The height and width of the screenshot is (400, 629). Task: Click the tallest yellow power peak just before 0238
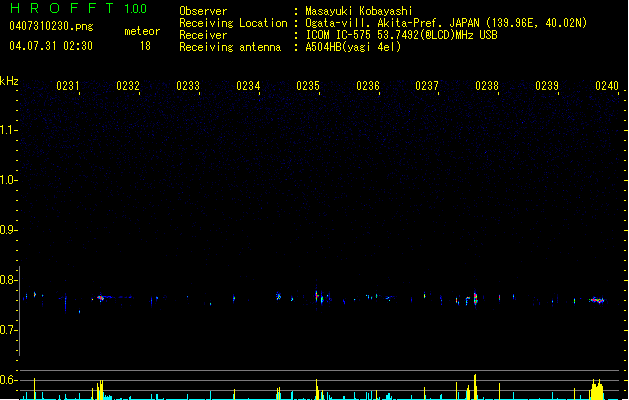tap(475, 387)
